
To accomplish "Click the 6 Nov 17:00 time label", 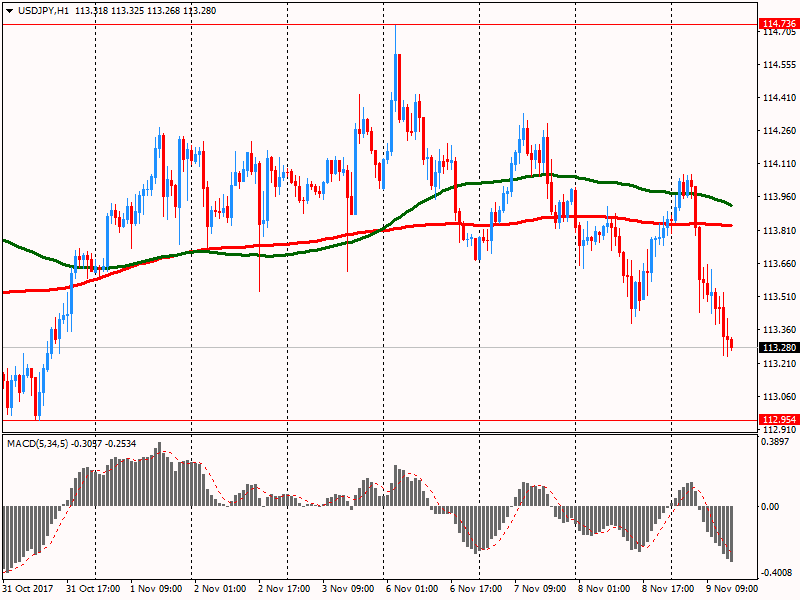I will (476, 589).
